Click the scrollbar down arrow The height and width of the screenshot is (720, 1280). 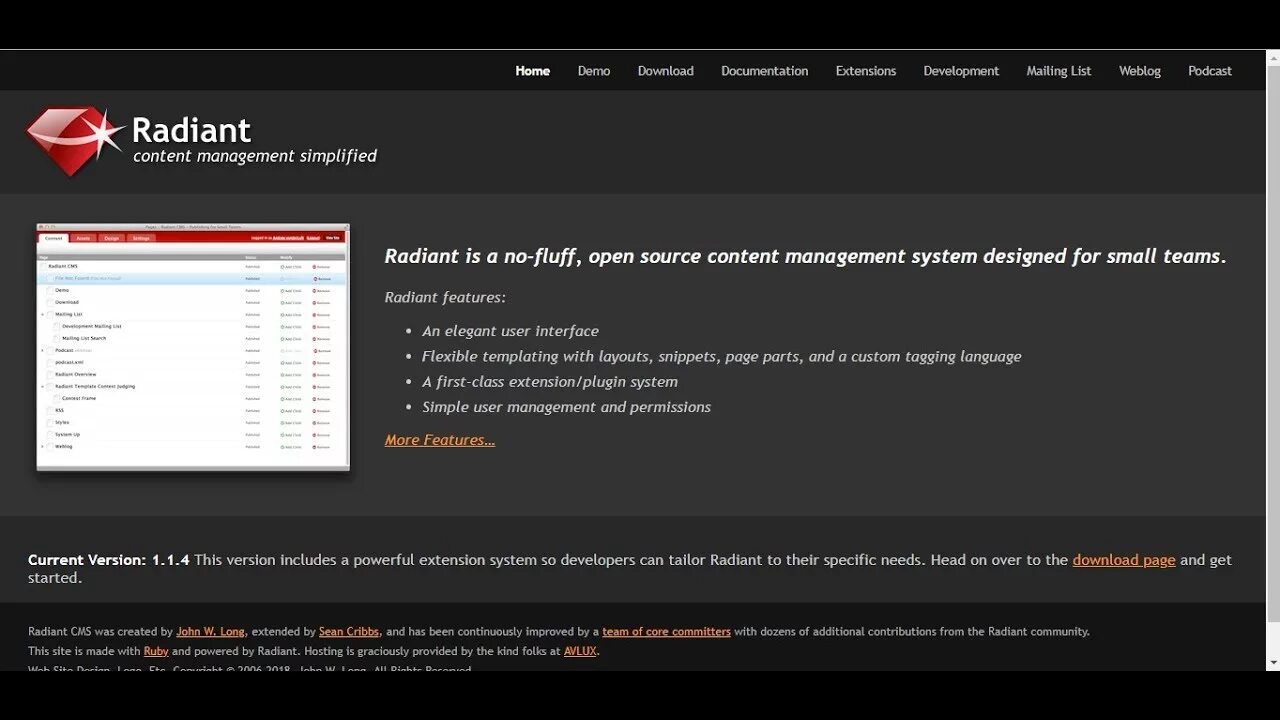click(x=1273, y=663)
